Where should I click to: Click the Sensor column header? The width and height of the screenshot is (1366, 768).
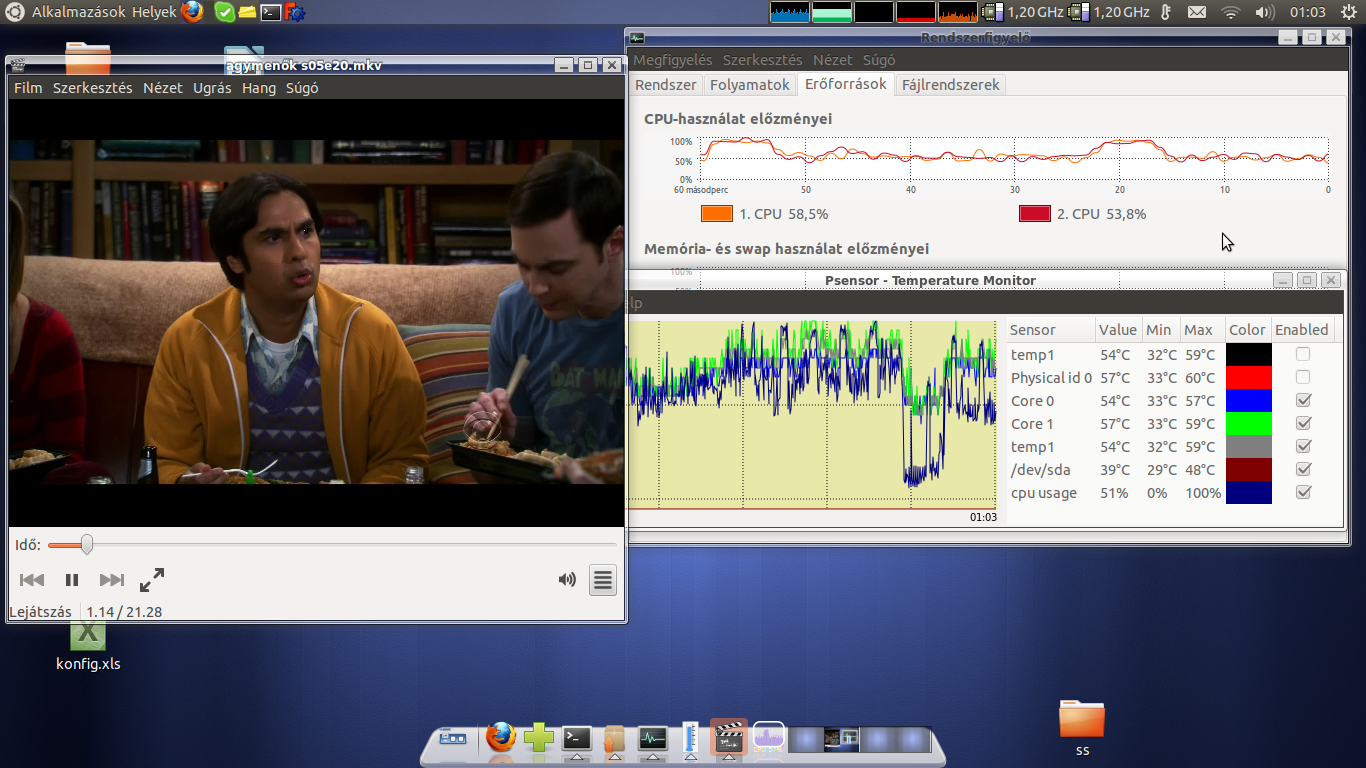[x=1050, y=330]
